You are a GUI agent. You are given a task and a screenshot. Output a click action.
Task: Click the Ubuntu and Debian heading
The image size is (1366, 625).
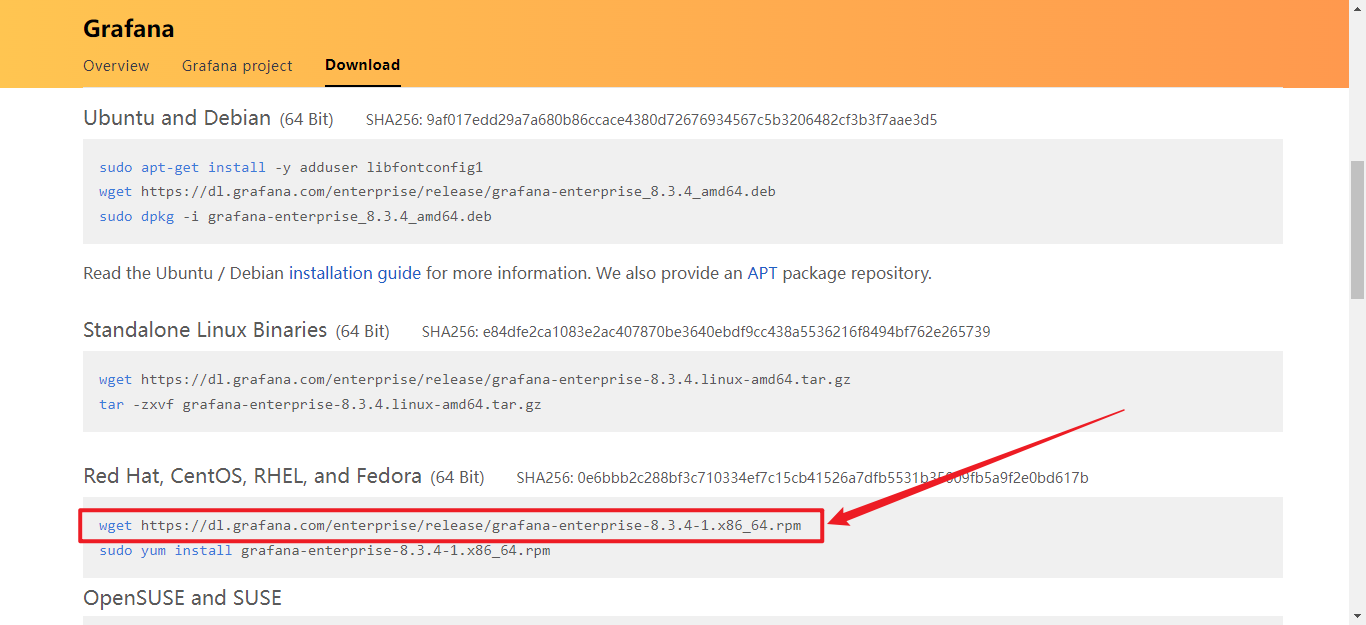pyautogui.click(x=177, y=118)
